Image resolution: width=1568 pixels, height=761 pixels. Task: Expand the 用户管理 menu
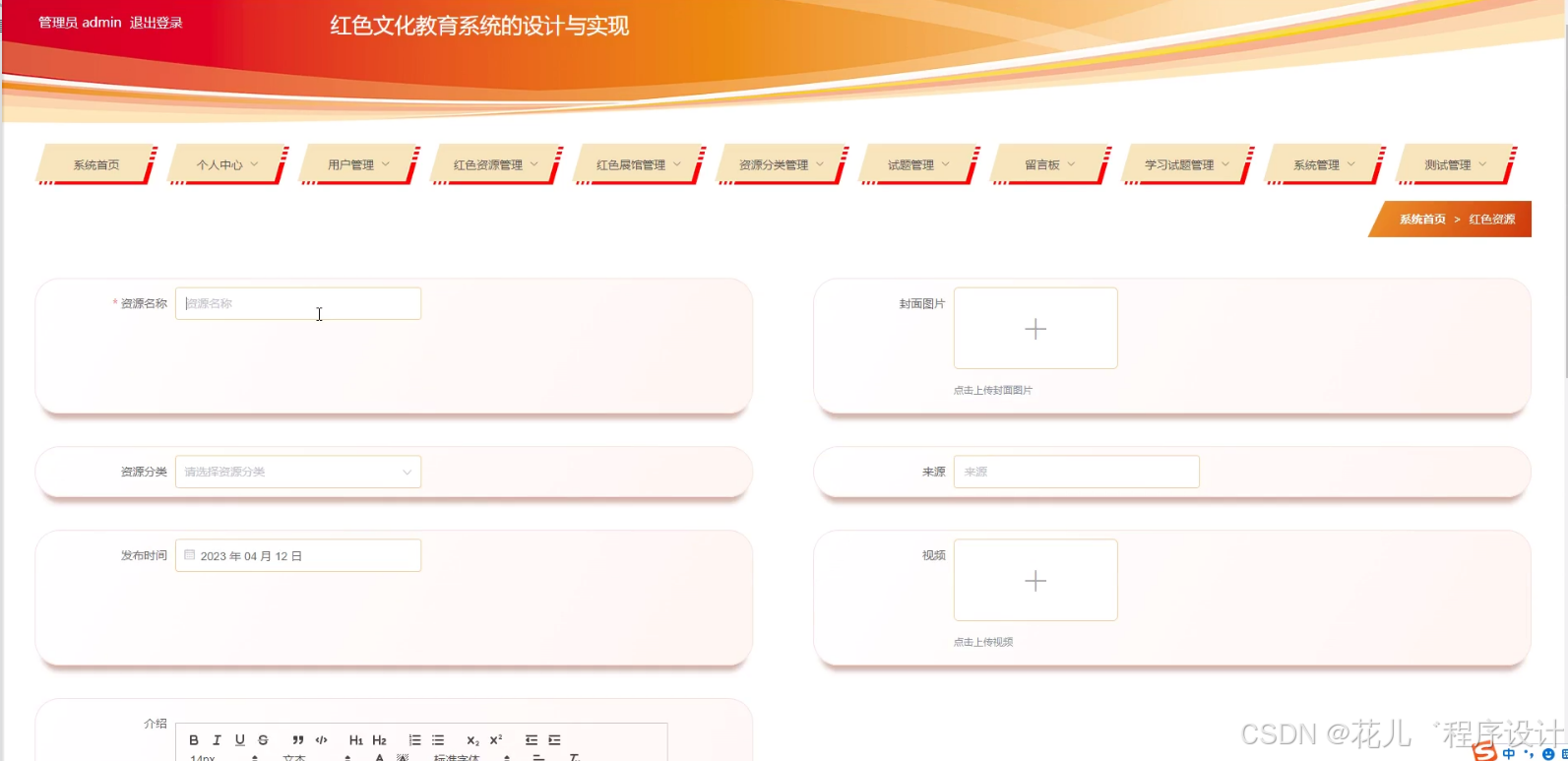358,164
